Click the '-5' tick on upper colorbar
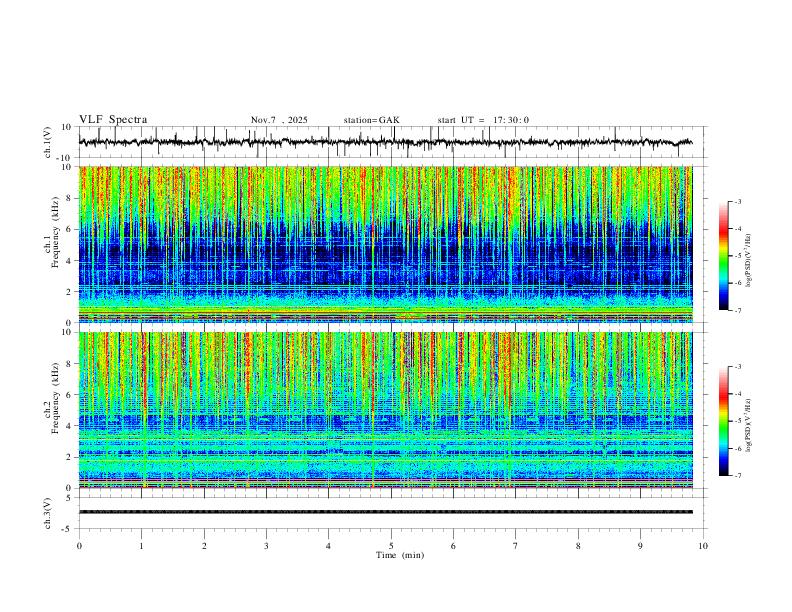This screenshot has width=792, height=612. [x=738, y=256]
